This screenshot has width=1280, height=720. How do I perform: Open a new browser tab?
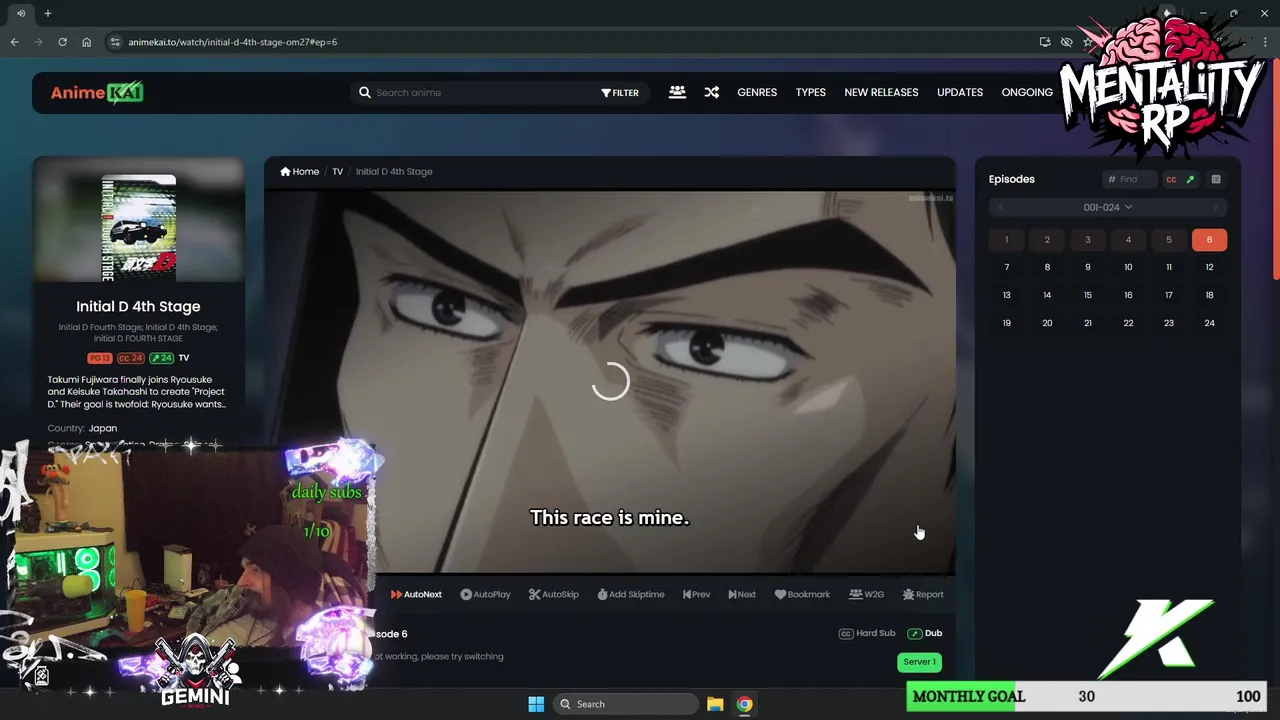(48, 13)
